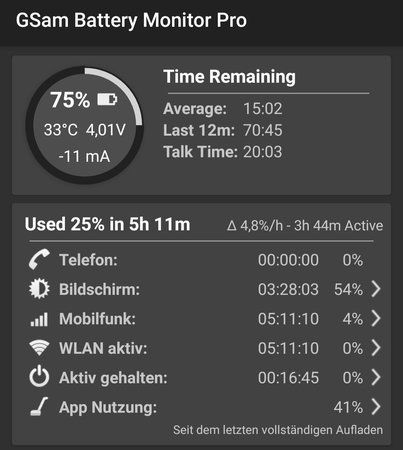Expand Bildschirm details with its chevron
Image resolution: width=403 pixels, height=450 pixels.
click(x=376, y=289)
